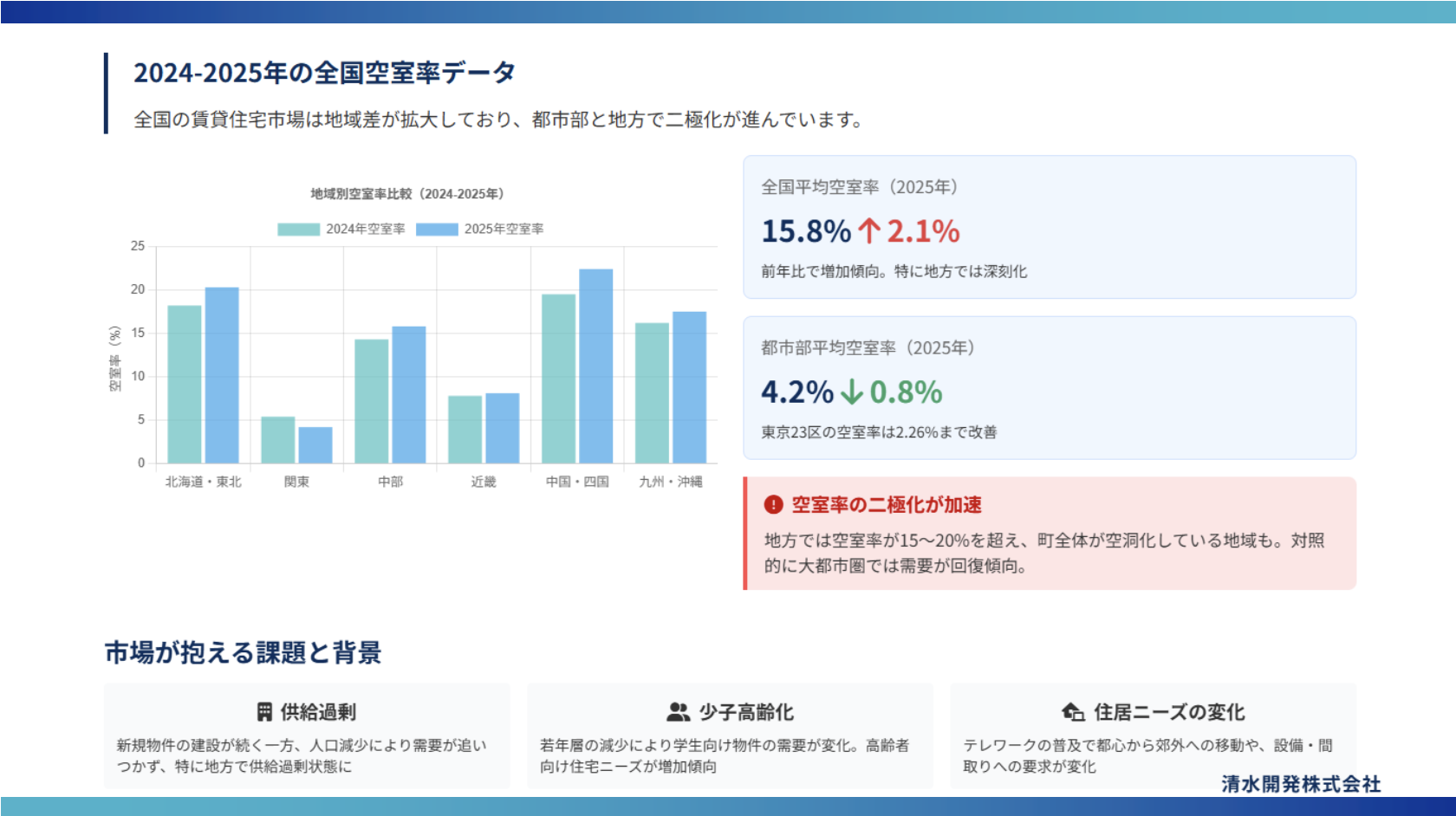Click the note 前年比で増加傾向。特に地方では深刻化
The height and width of the screenshot is (816, 1456).
click(x=894, y=272)
